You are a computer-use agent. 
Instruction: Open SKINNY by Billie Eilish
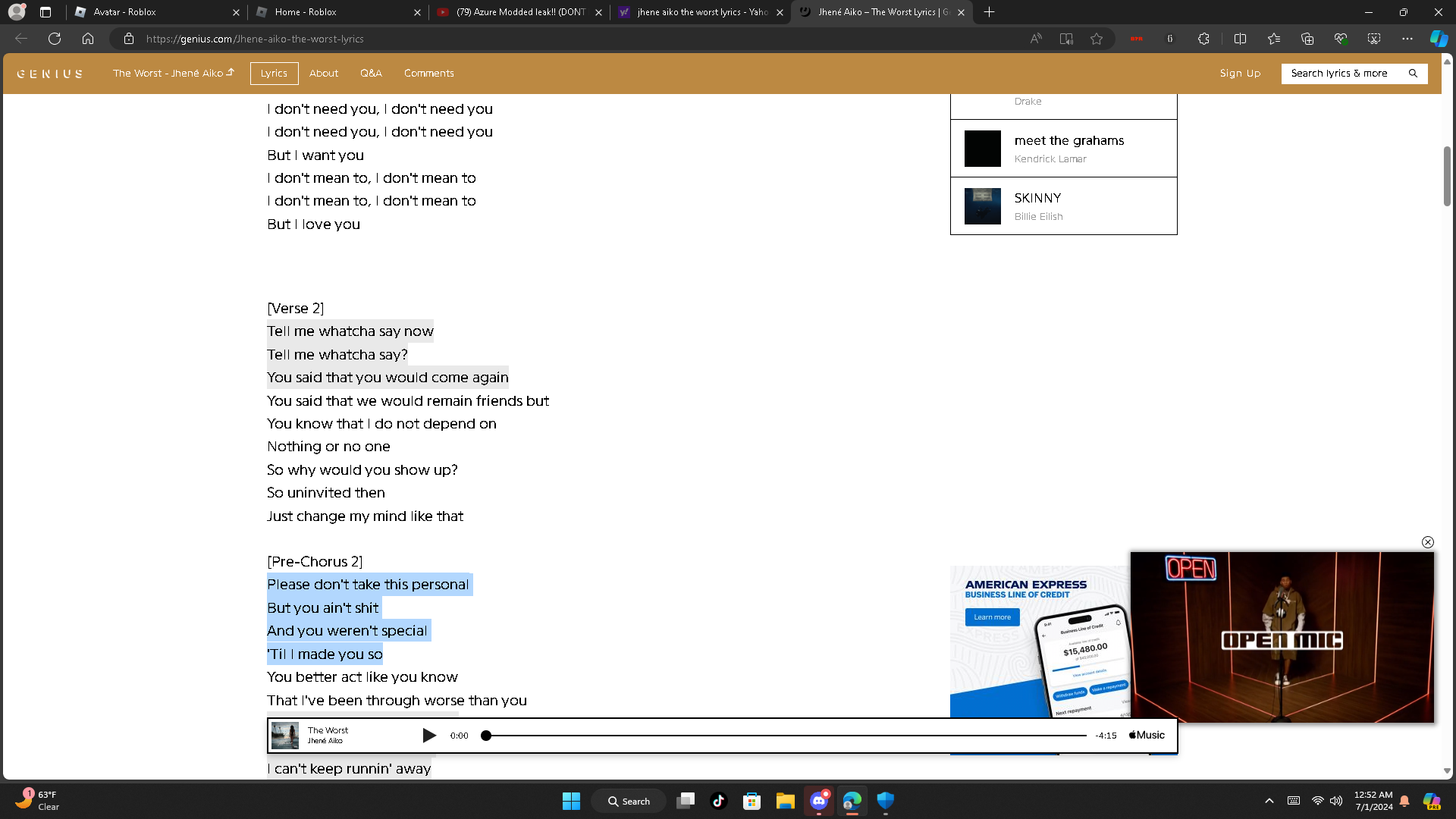(1064, 206)
